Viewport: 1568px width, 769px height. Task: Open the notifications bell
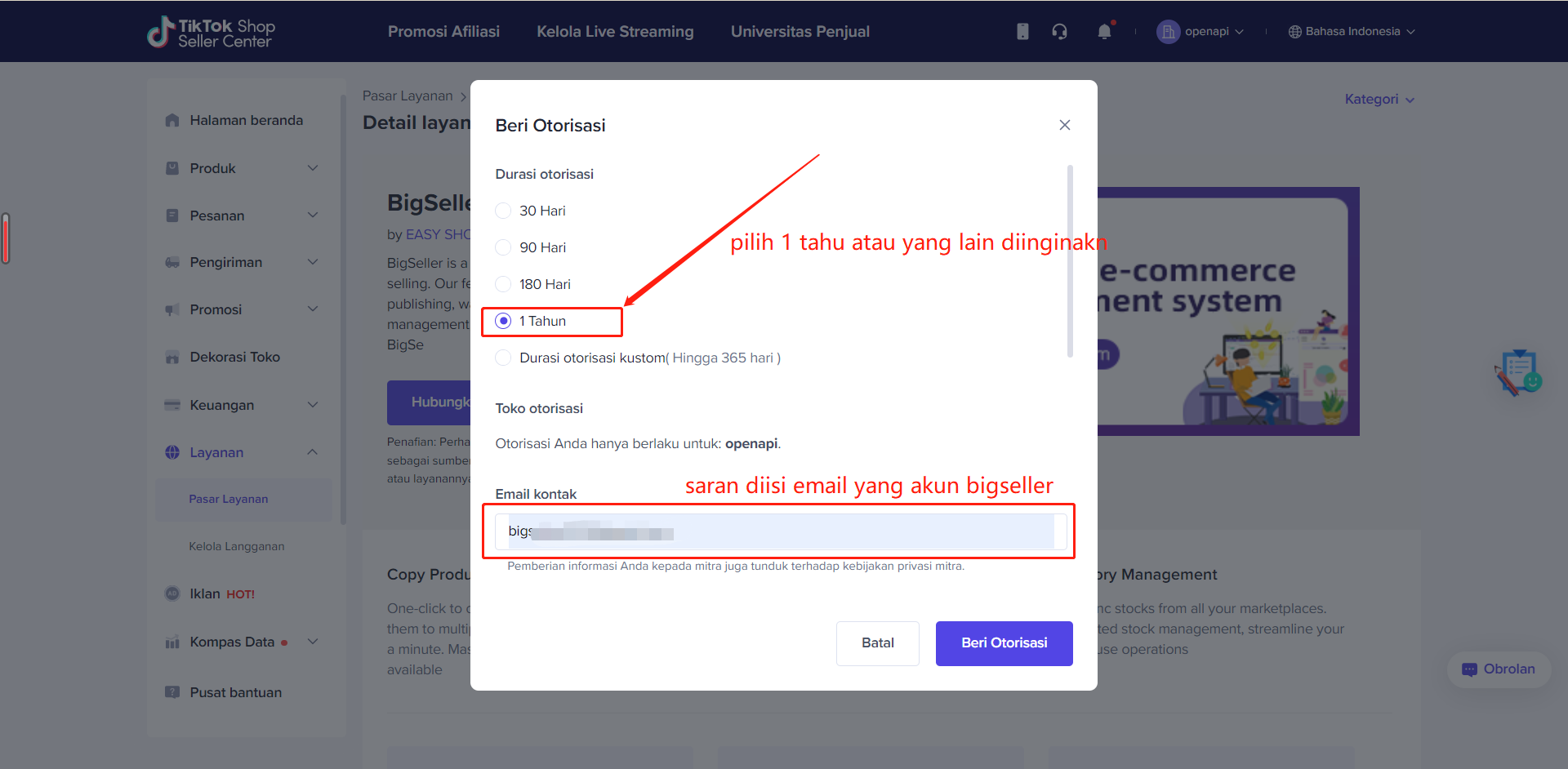1104,32
